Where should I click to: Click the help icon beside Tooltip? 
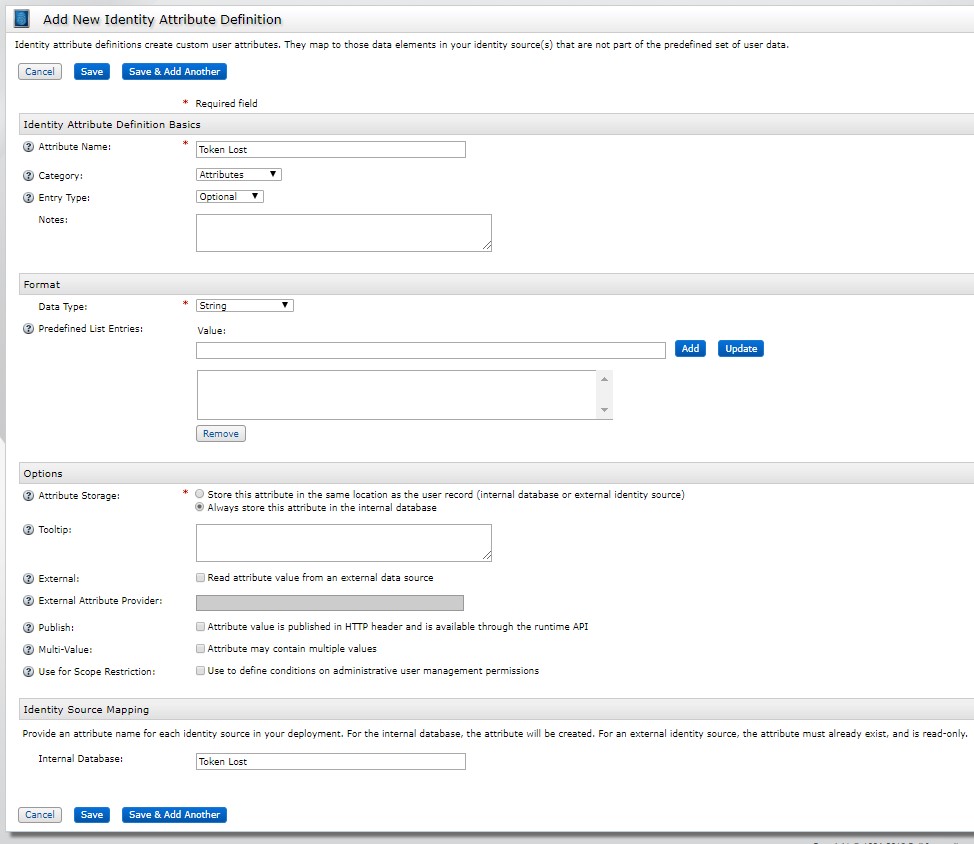coord(28,530)
